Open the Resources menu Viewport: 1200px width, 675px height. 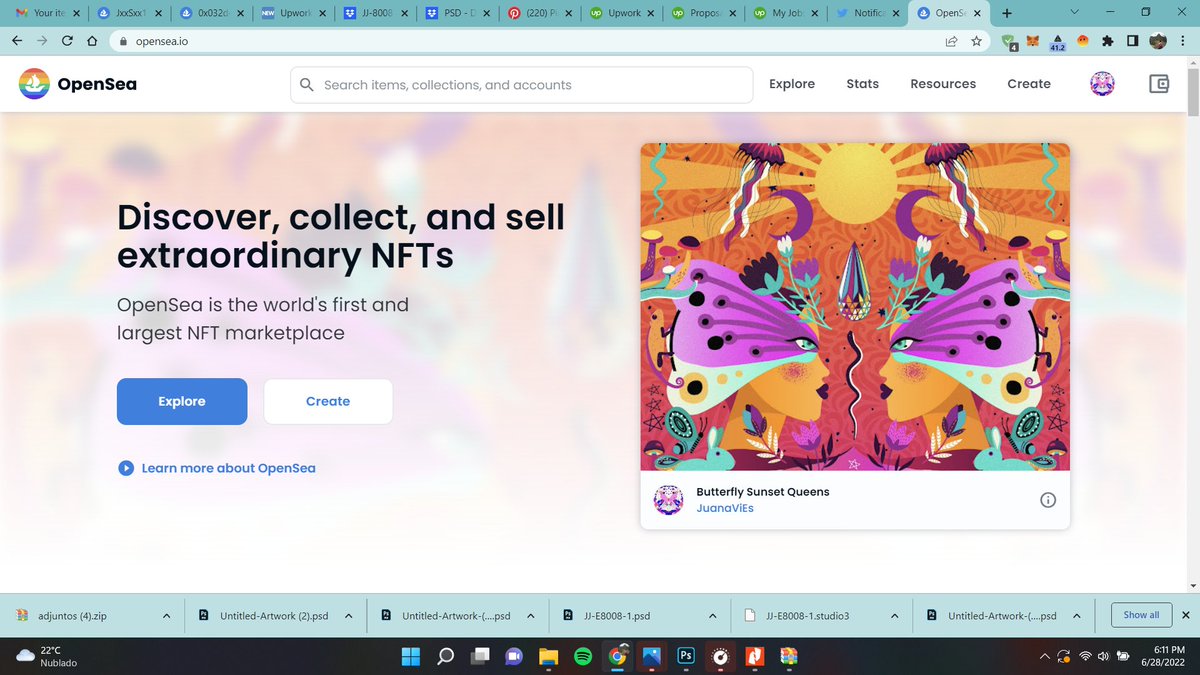(943, 84)
